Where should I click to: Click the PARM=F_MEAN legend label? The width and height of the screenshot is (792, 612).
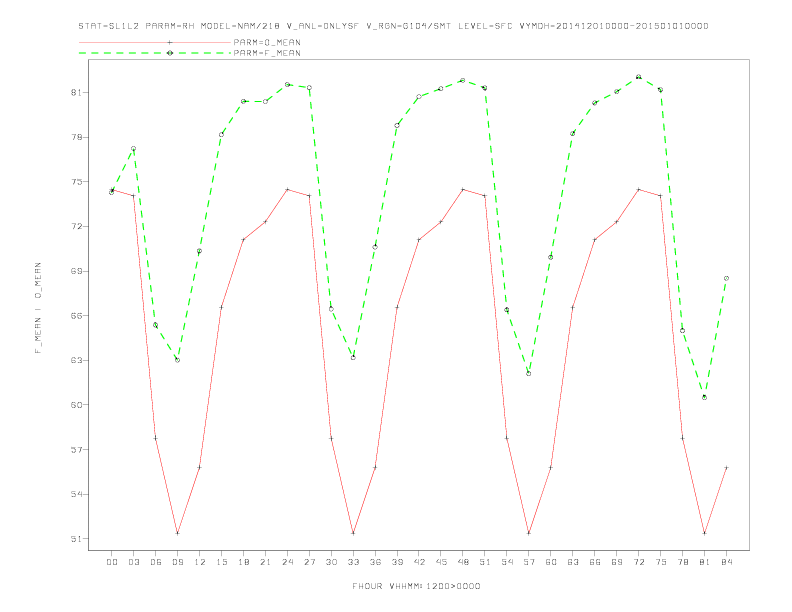pos(267,53)
